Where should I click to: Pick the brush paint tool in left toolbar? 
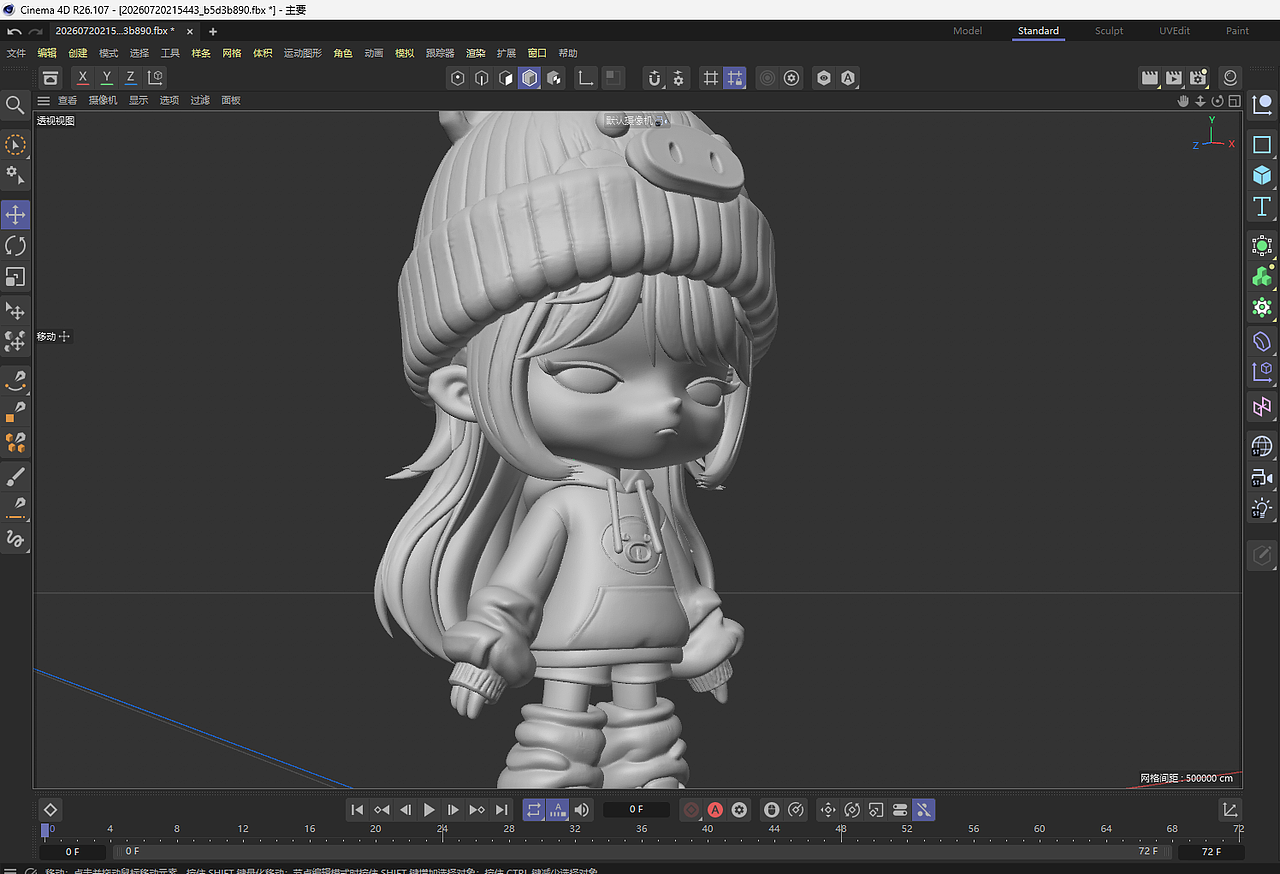(x=15, y=477)
